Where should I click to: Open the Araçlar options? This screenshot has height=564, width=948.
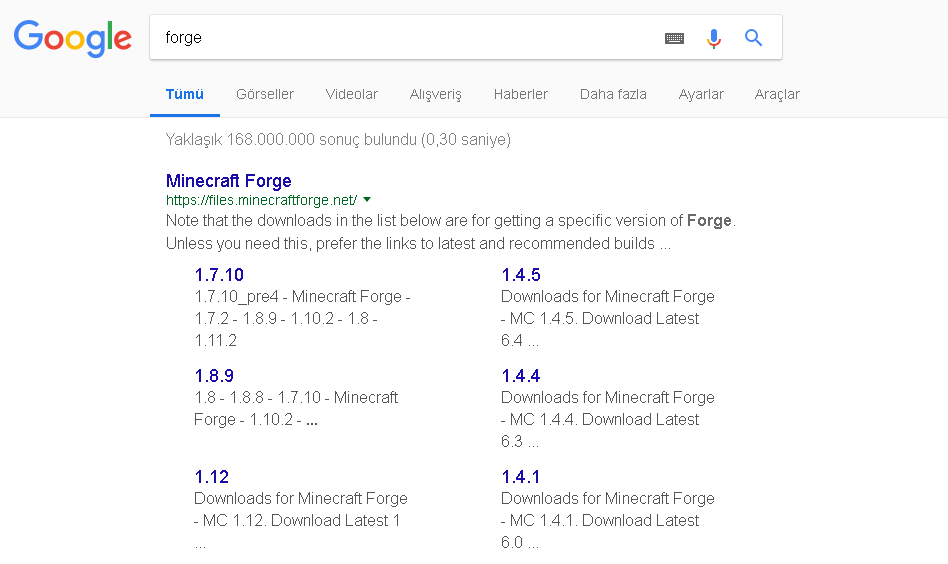coord(777,95)
